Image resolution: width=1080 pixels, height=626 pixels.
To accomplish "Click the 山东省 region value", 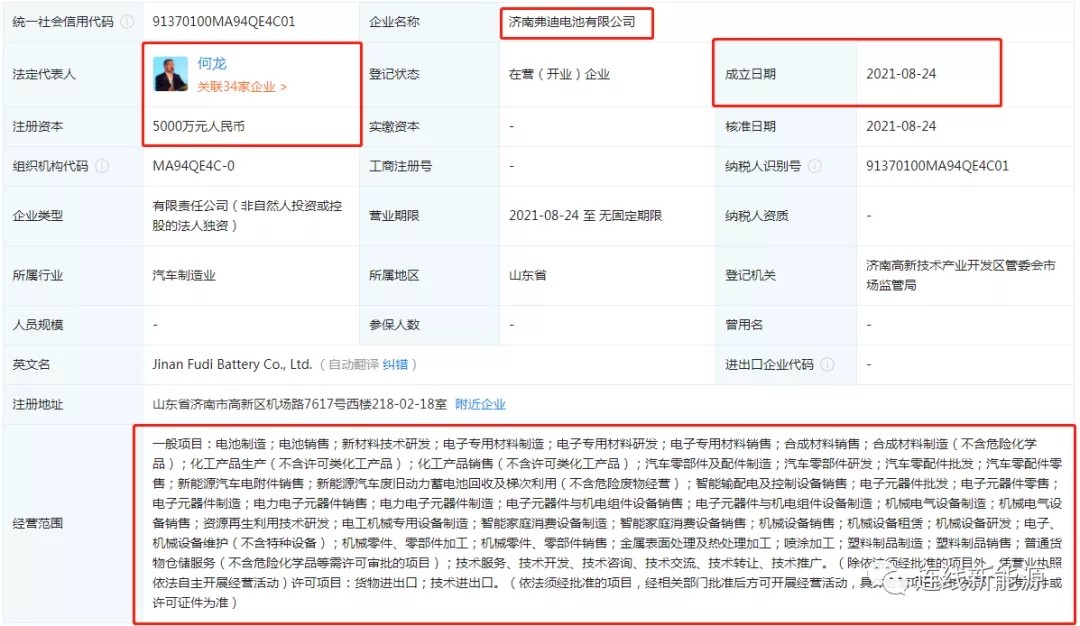I will point(528,275).
